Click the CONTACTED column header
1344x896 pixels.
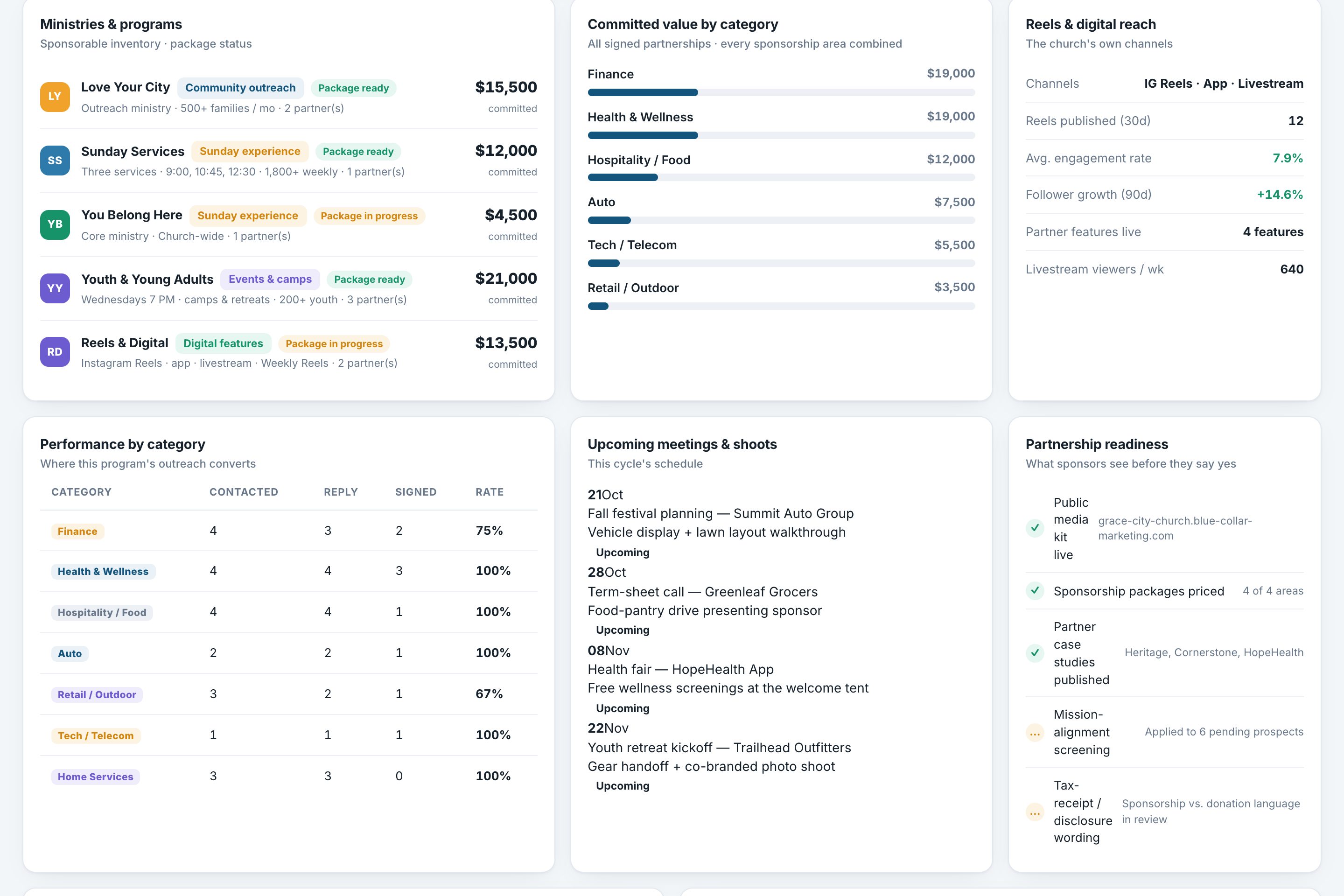244,492
